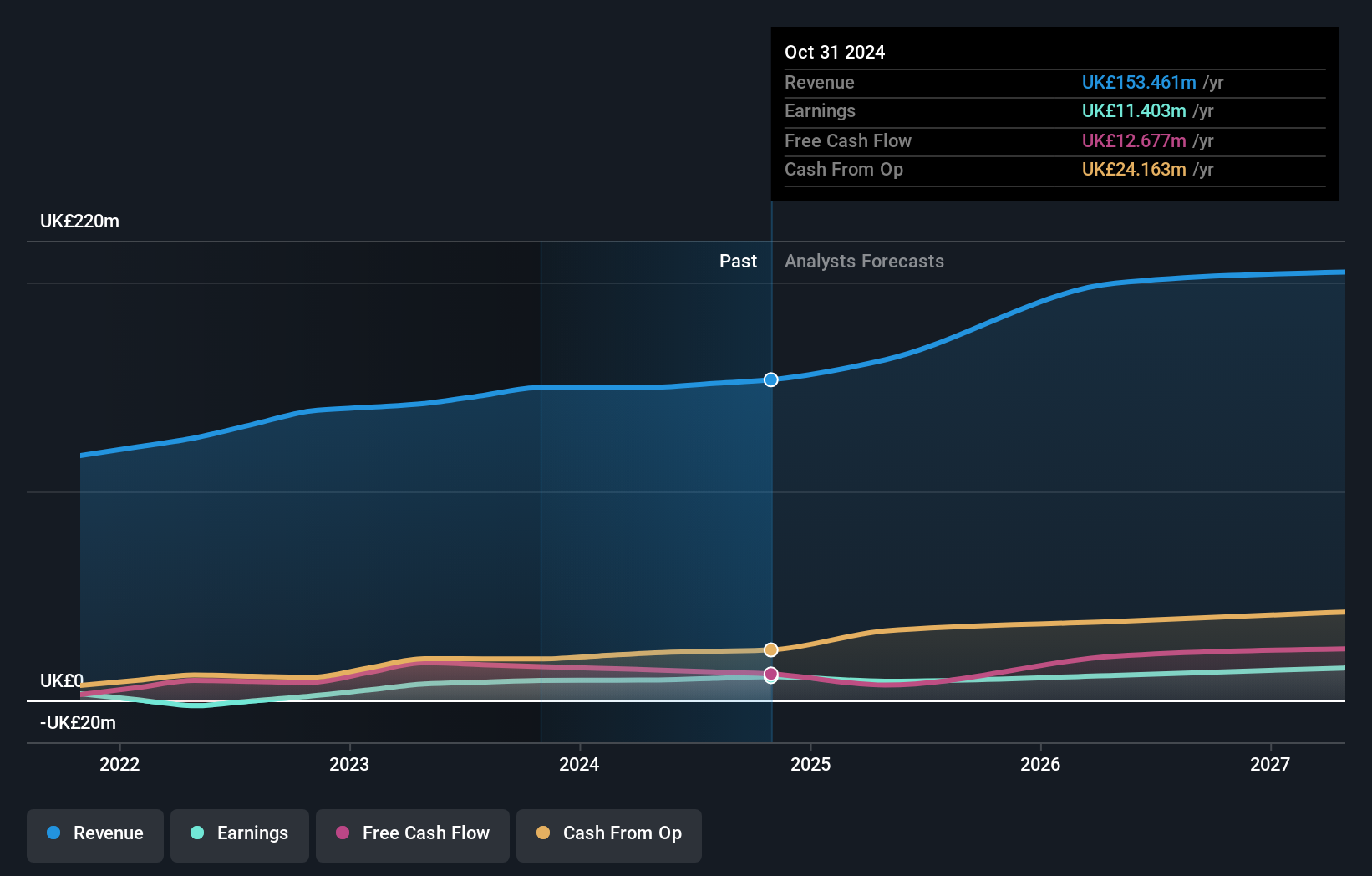The height and width of the screenshot is (876, 1372).
Task: Click the Cash From Op orange legend dot
Action: (x=544, y=833)
